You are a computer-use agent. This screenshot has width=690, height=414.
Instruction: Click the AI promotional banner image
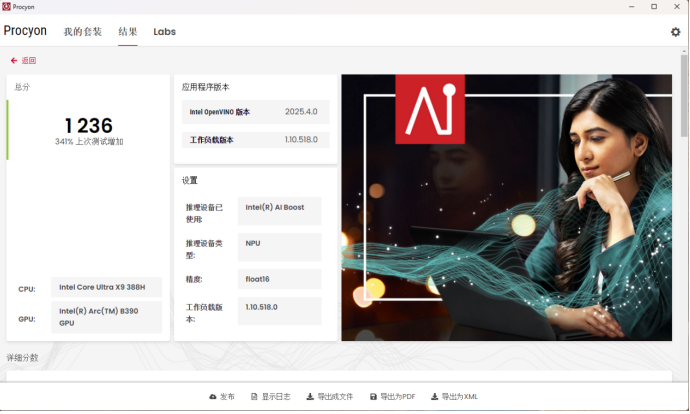coord(507,208)
